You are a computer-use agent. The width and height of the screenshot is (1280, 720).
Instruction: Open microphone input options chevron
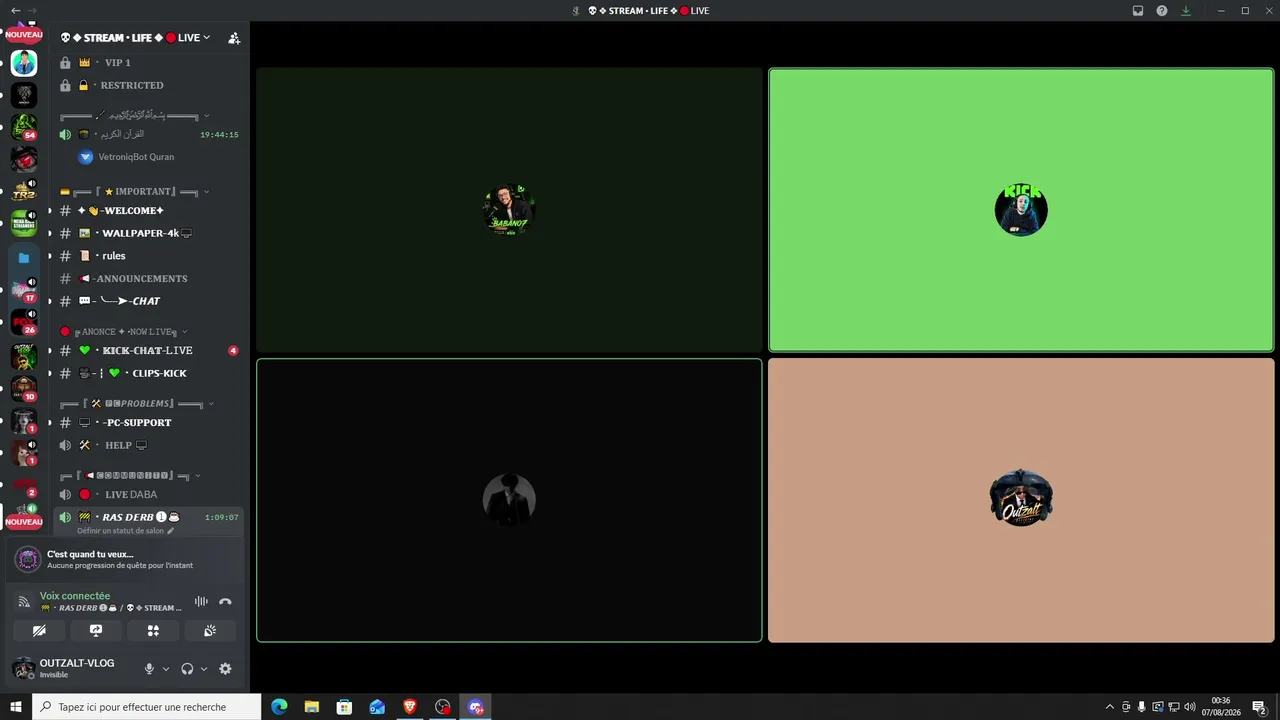[x=166, y=669]
